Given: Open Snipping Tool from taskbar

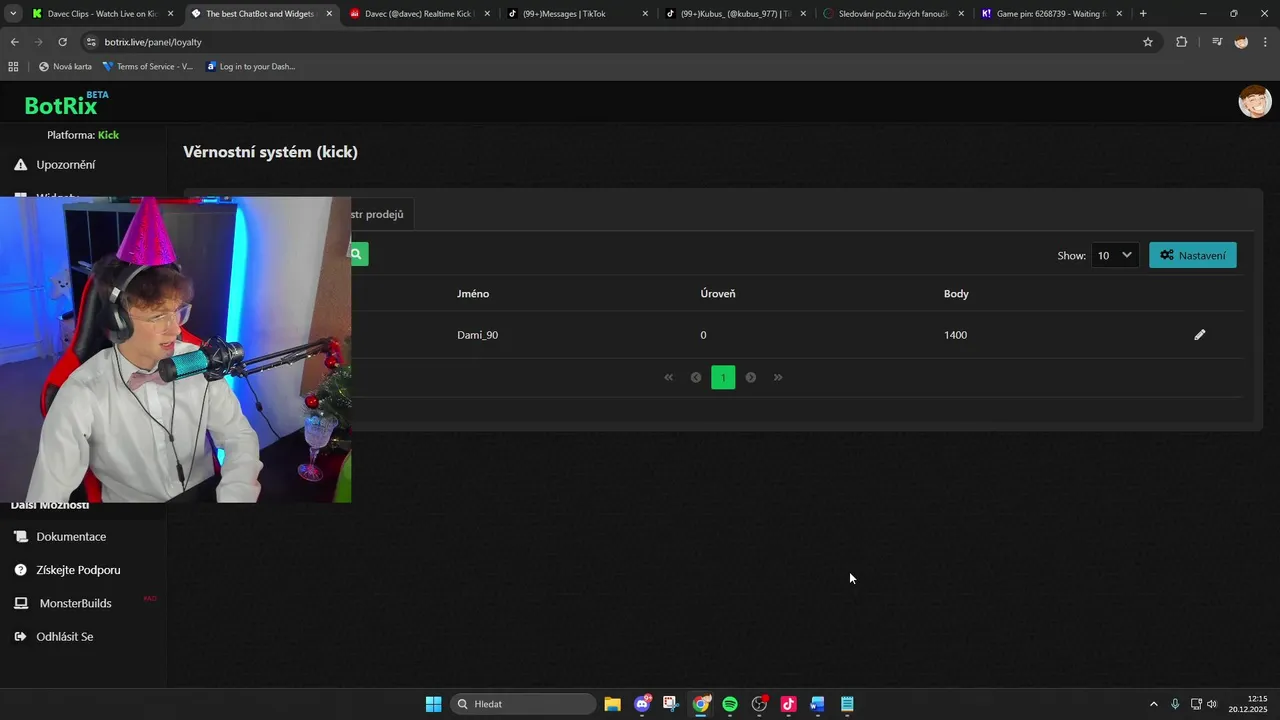Looking at the screenshot, I should 671,704.
